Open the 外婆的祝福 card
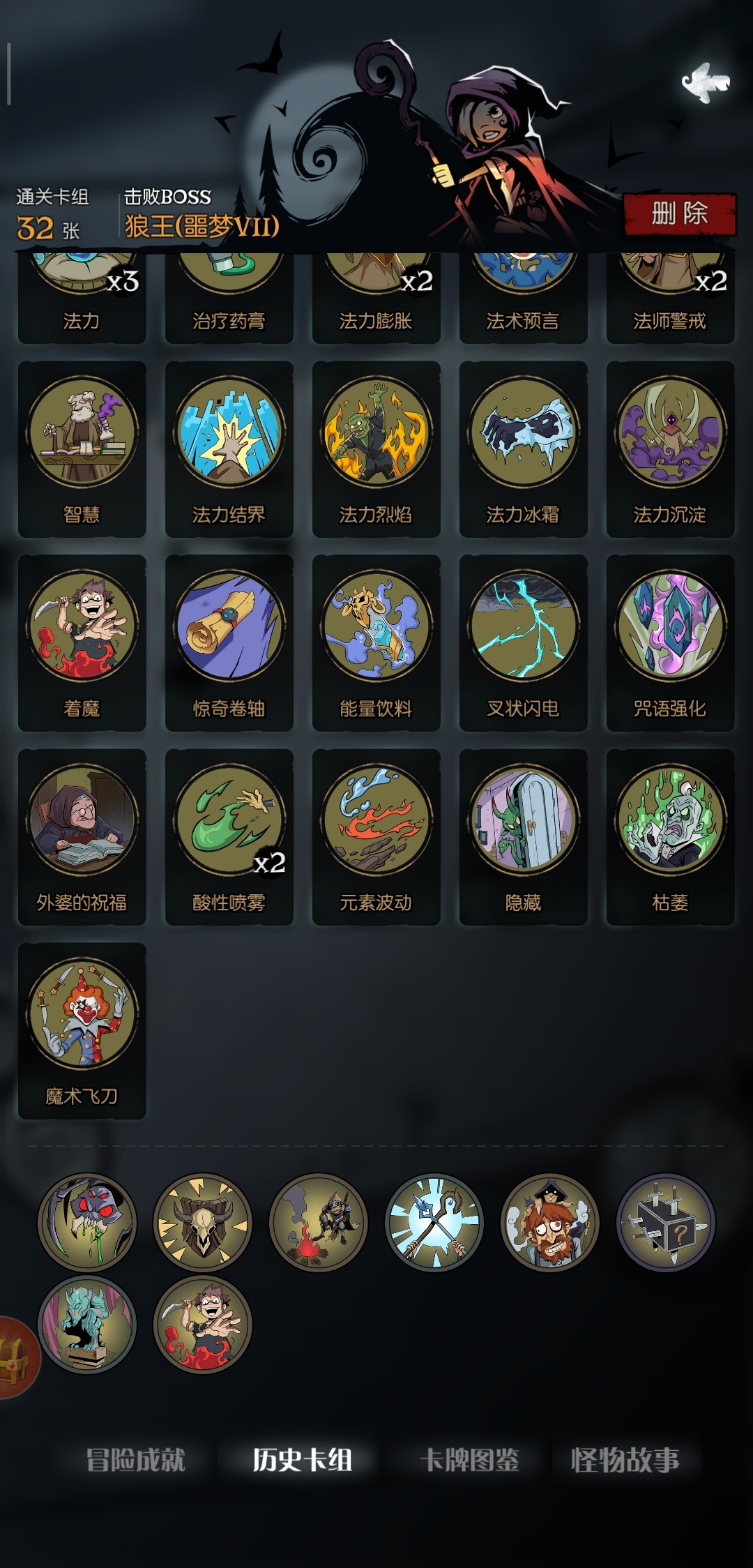 (x=82, y=837)
